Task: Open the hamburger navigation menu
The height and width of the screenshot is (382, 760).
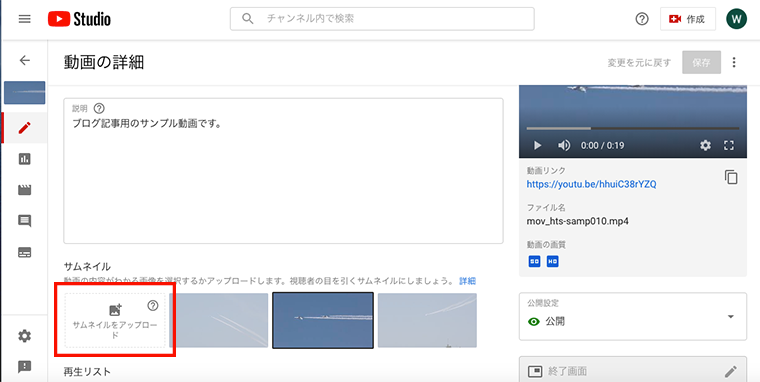Action: [25, 19]
